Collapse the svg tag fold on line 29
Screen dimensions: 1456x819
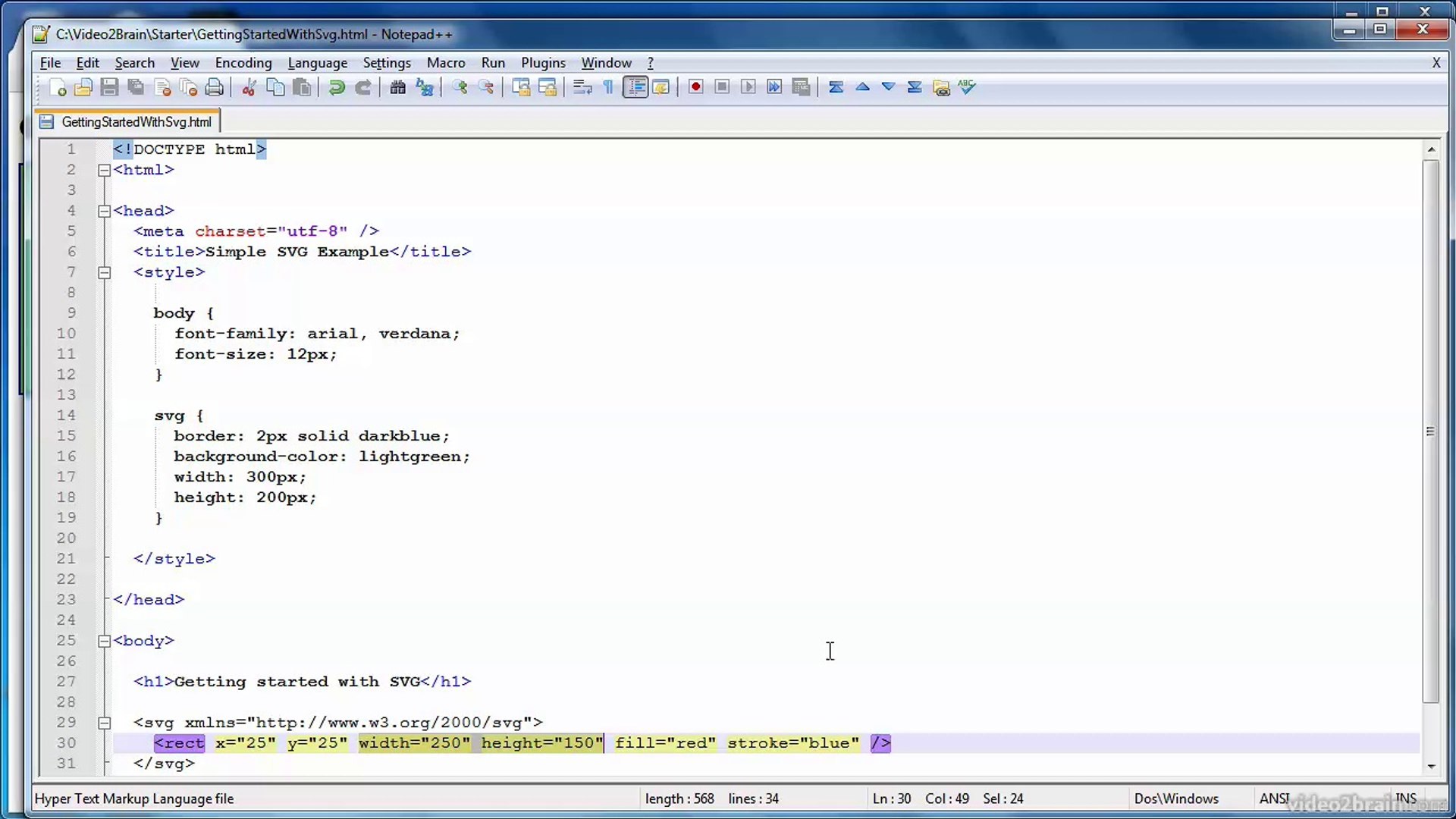[x=105, y=723]
